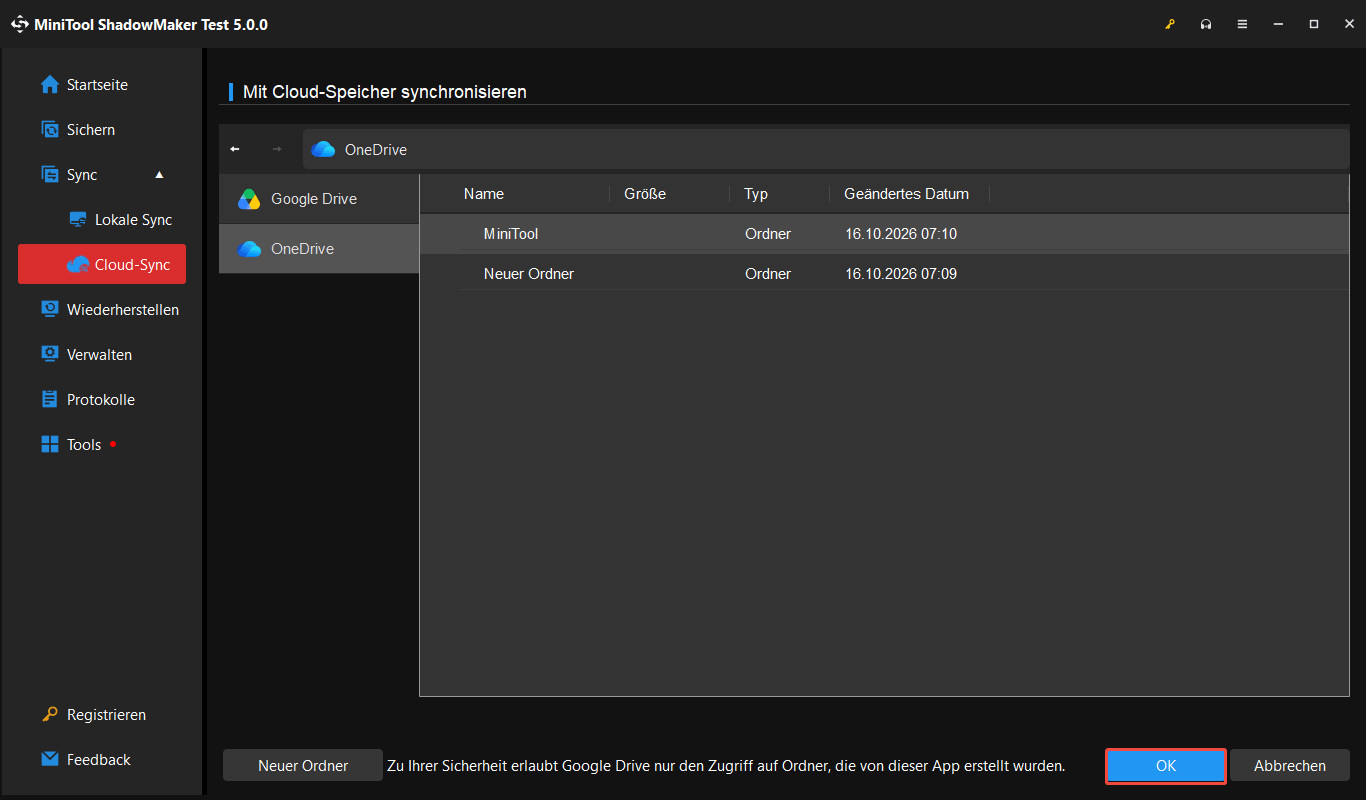The width and height of the screenshot is (1366, 800).
Task: Click the forward arrow navigation icon
Action: (x=277, y=149)
